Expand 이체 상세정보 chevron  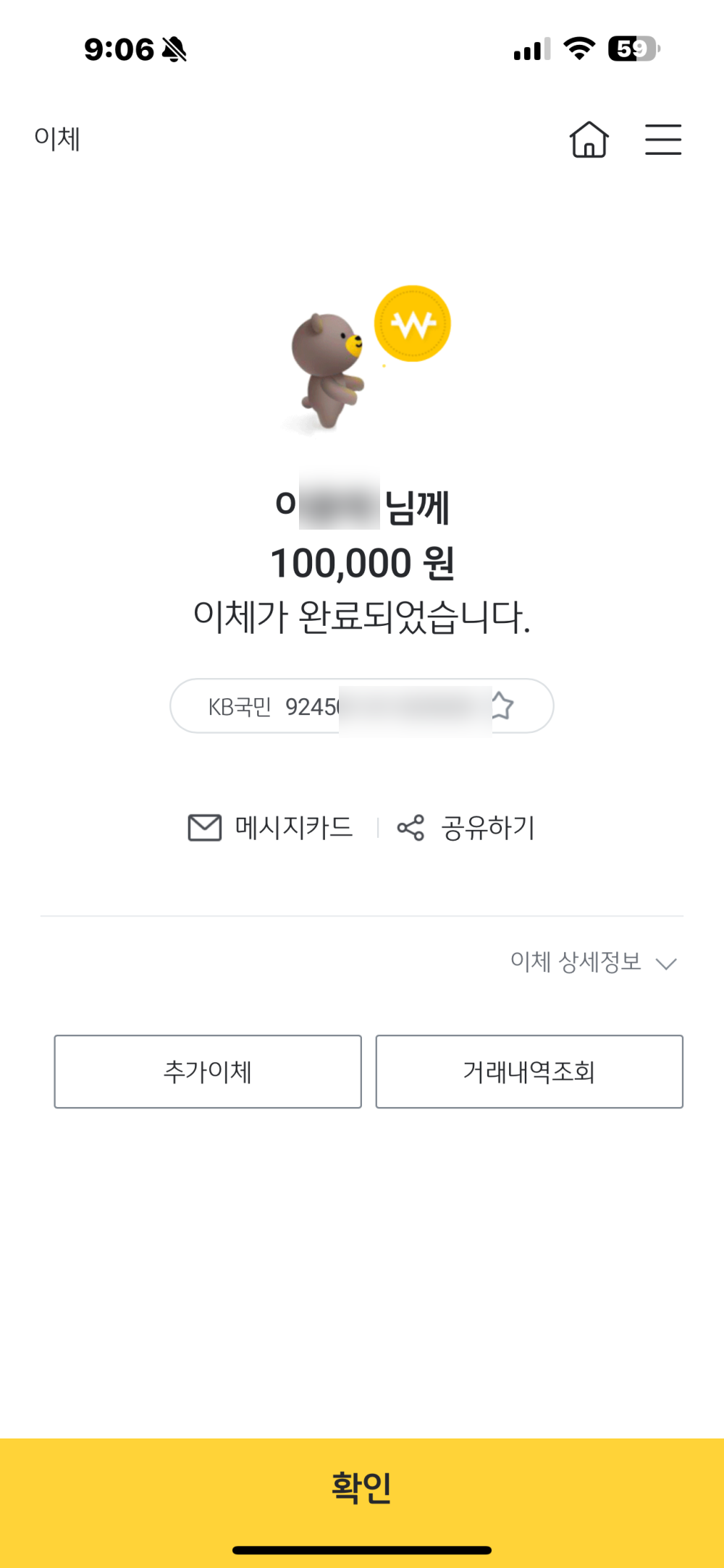pyautogui.click(x=666, y=963)
